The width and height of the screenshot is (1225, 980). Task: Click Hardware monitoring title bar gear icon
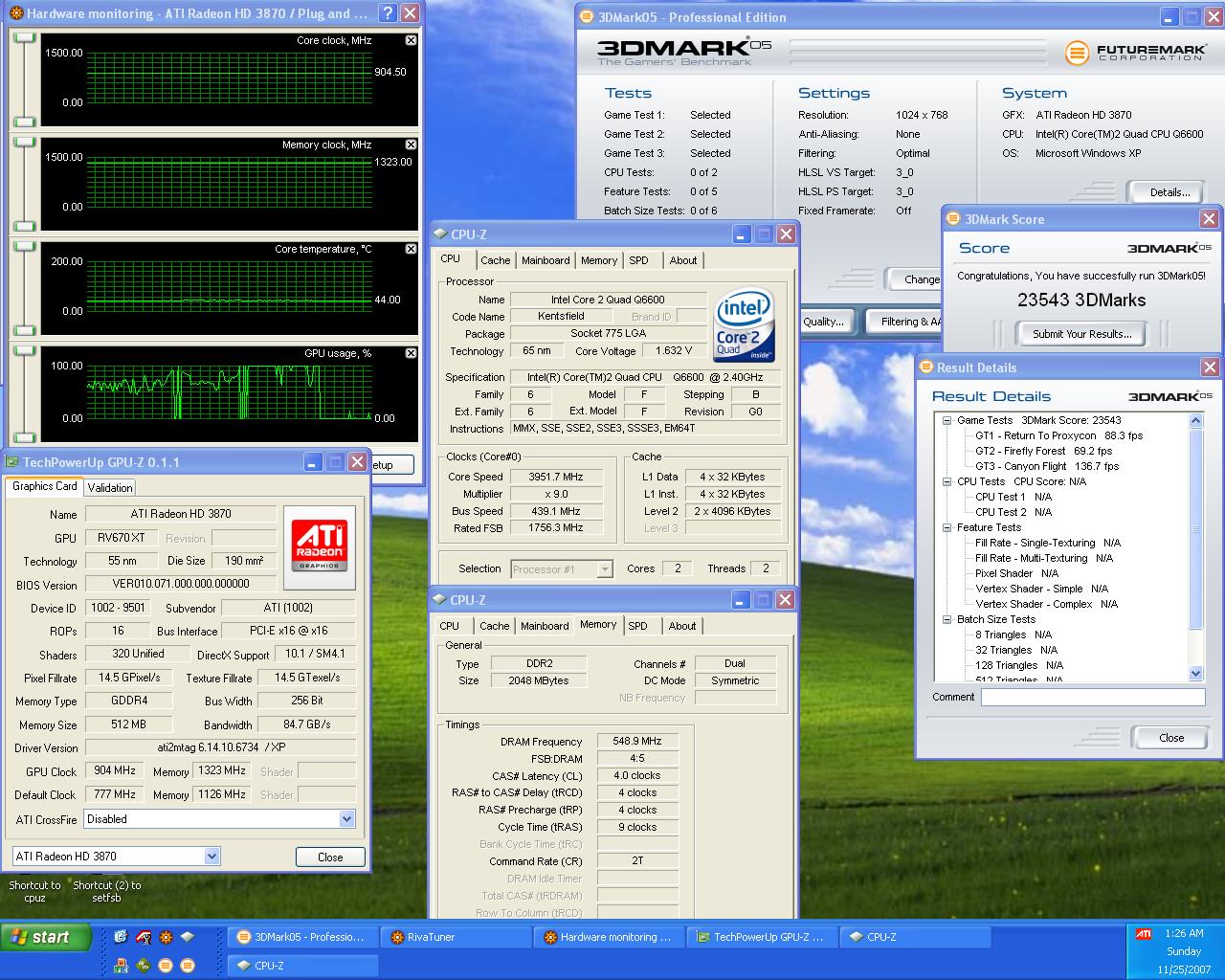[x=15, y=13]
